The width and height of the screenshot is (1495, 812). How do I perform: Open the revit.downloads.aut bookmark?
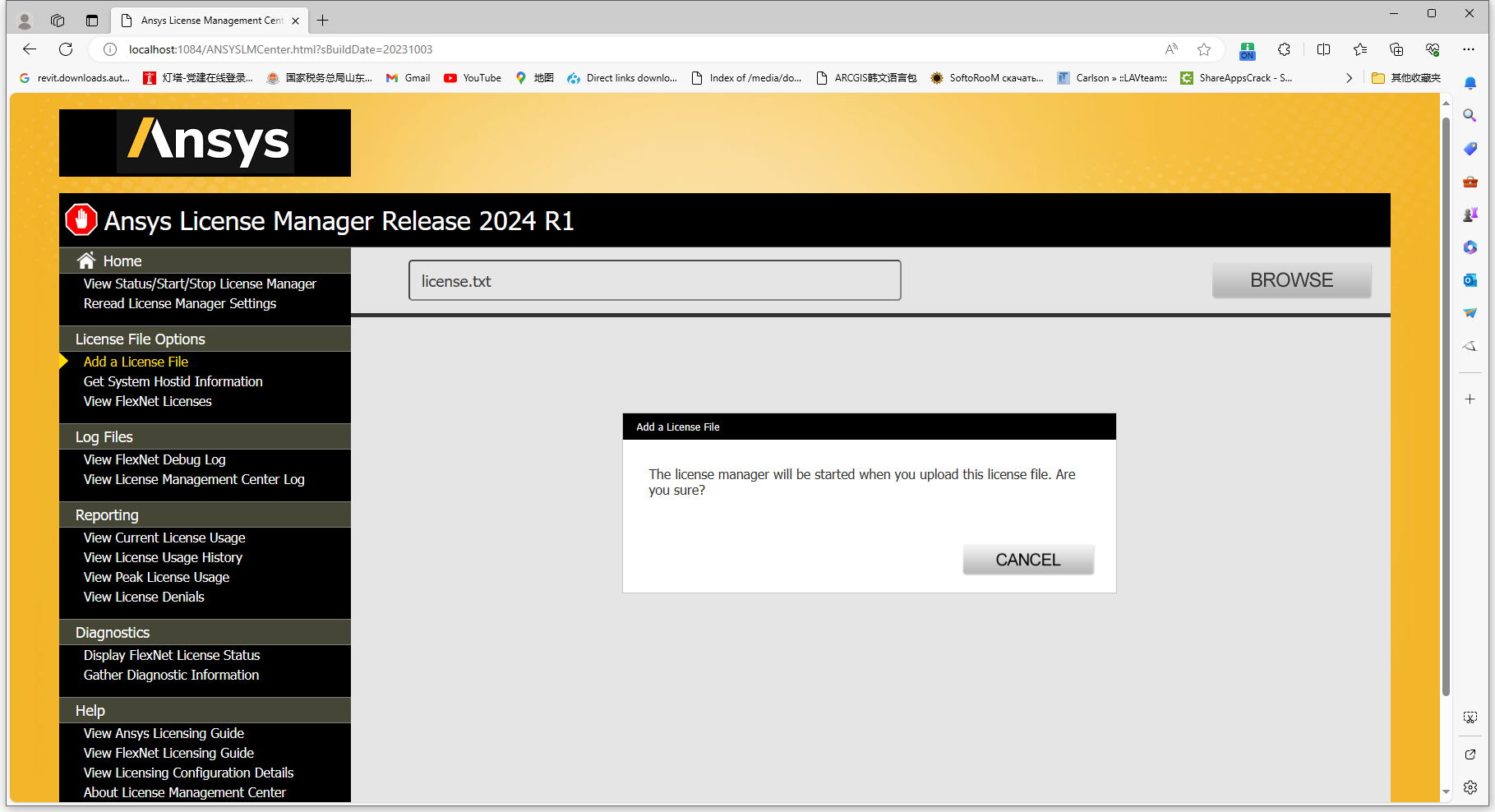pyautogui.click(x=75, y=78)
